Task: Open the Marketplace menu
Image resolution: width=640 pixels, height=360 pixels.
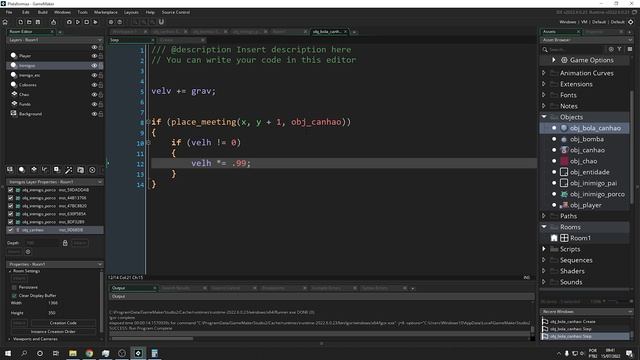Action: click(x=105, y=12)
